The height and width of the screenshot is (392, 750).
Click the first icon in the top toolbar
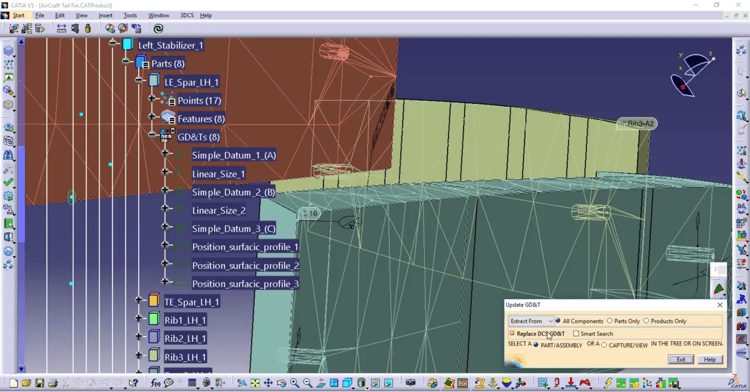pos(13,28)
